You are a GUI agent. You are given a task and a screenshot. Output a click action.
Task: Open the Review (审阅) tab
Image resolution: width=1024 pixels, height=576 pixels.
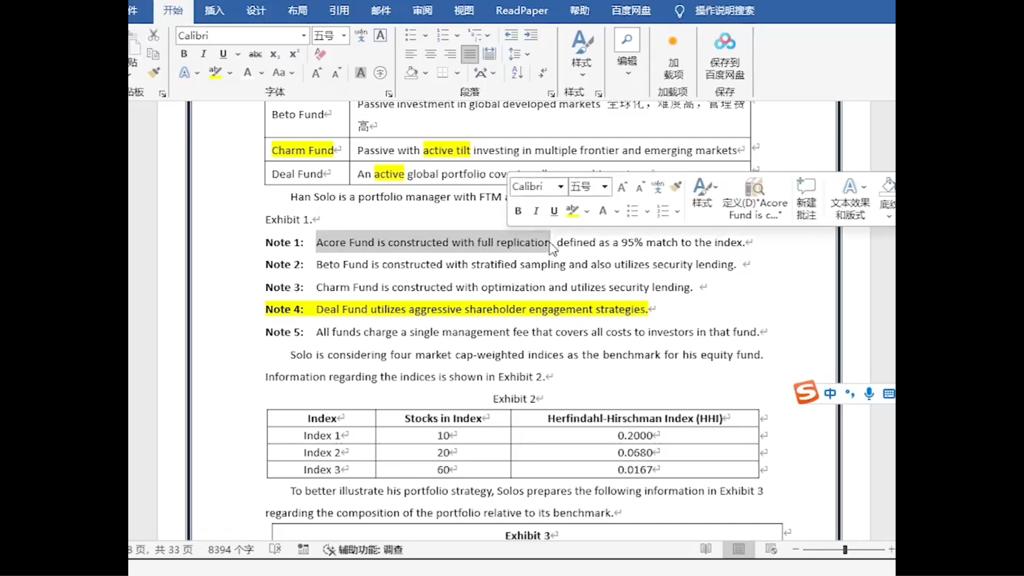coord(423,10)
